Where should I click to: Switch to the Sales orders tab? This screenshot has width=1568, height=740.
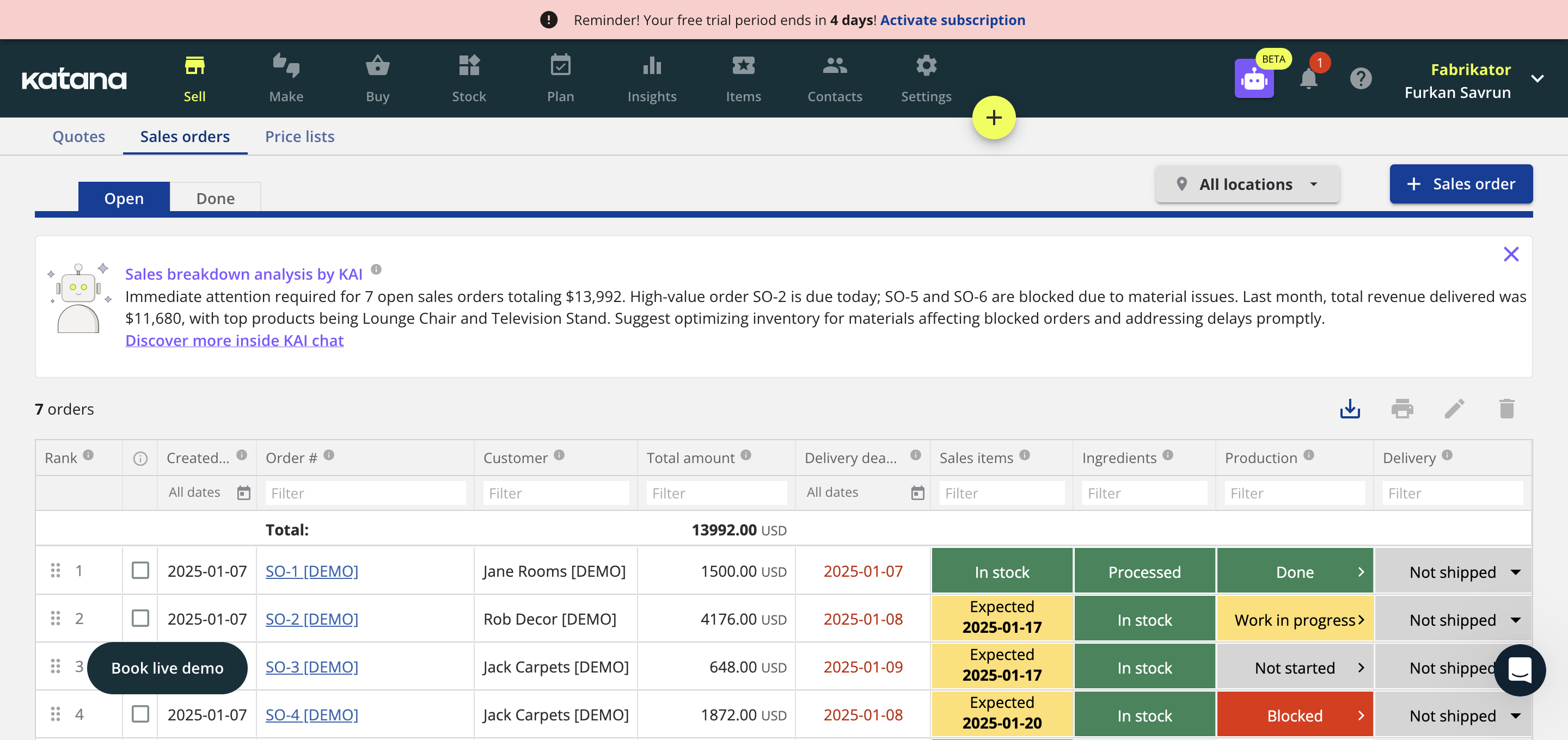(x=185, y=137)
